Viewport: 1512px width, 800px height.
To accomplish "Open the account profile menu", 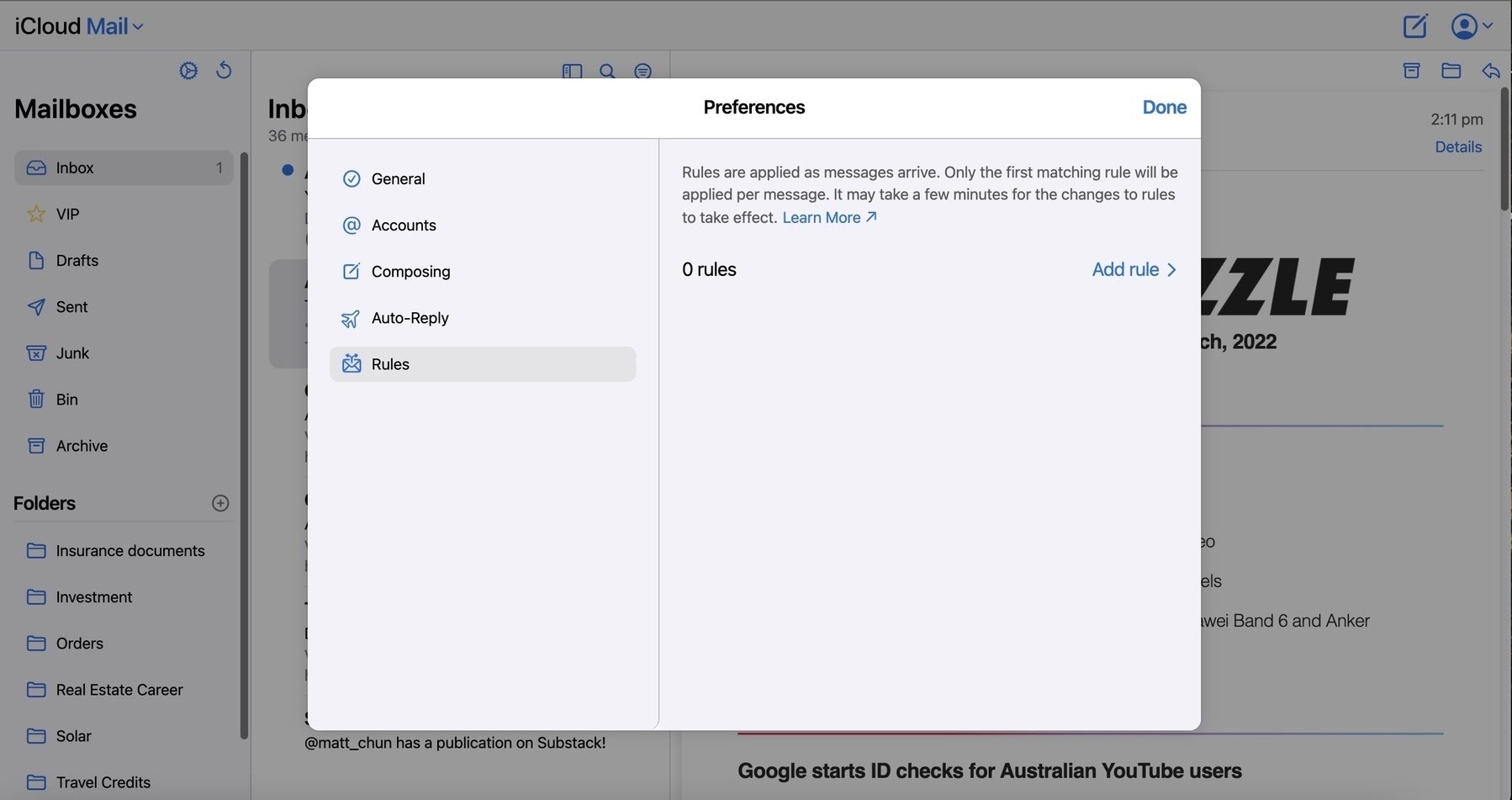I will pyautogui.click(x=1471, y=26).
